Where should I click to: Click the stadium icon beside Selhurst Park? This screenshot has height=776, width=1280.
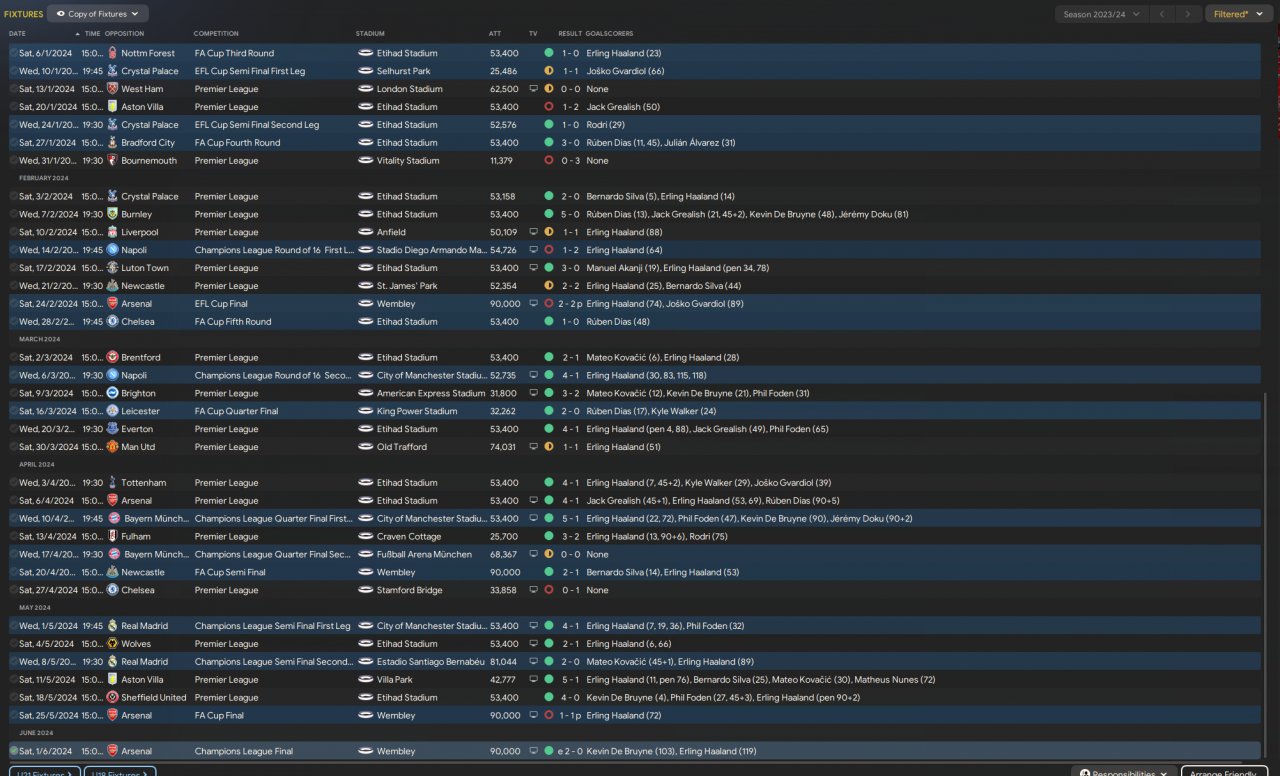365,71
